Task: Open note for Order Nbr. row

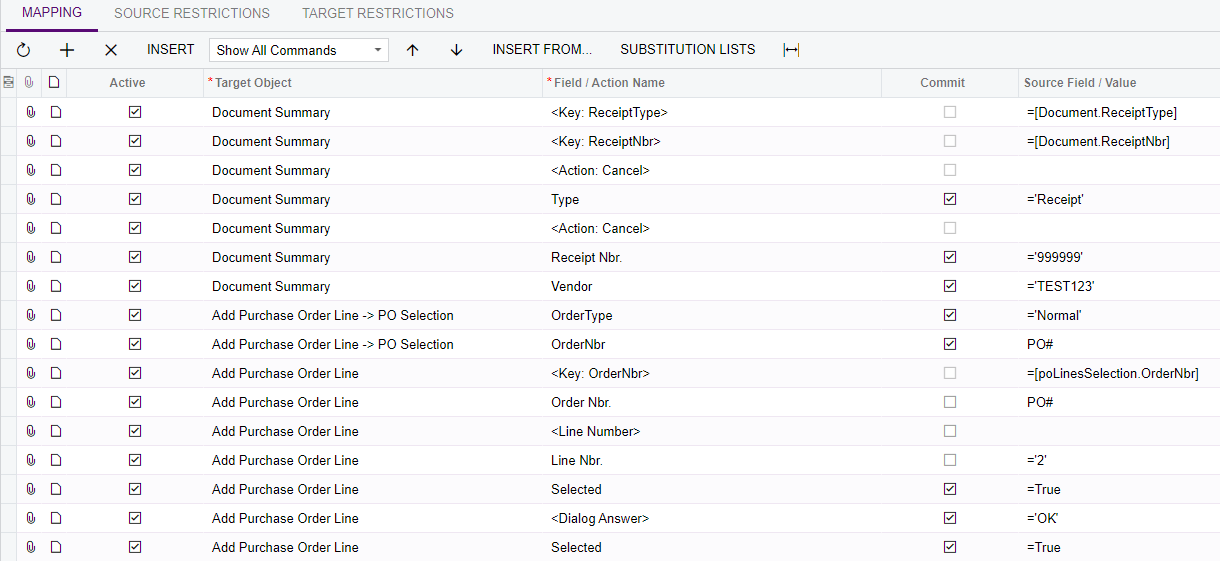Action: click(x=56, y=402)
